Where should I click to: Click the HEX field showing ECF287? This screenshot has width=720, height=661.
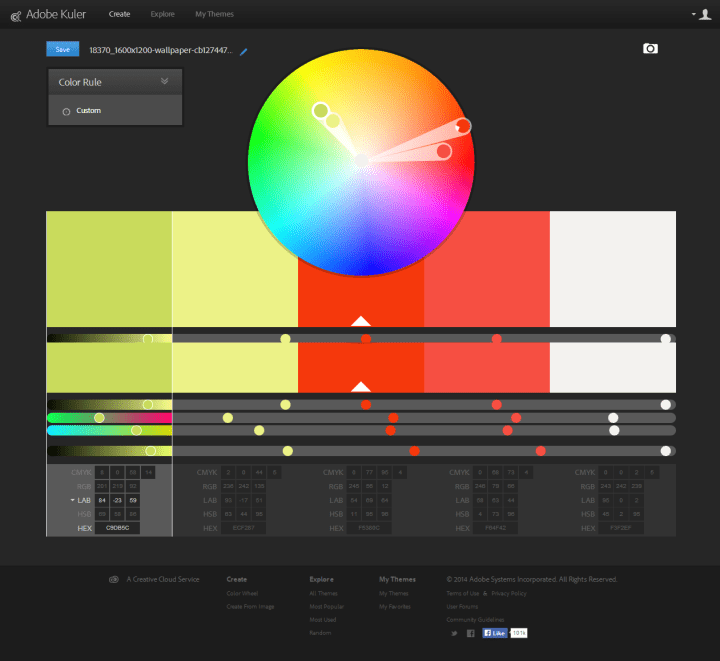coord(243,528)
